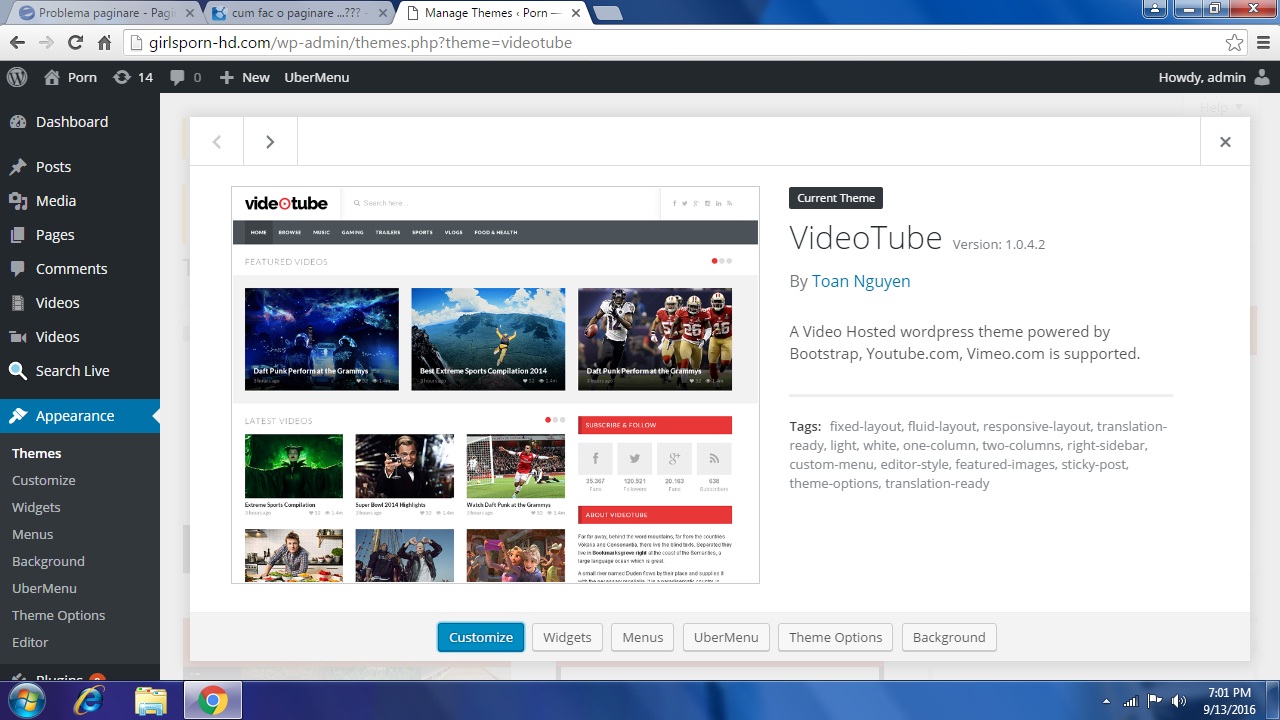1280x720 pixels.
Task: Click the Appearance sidebar menu
Action: [x=80, y=416]
